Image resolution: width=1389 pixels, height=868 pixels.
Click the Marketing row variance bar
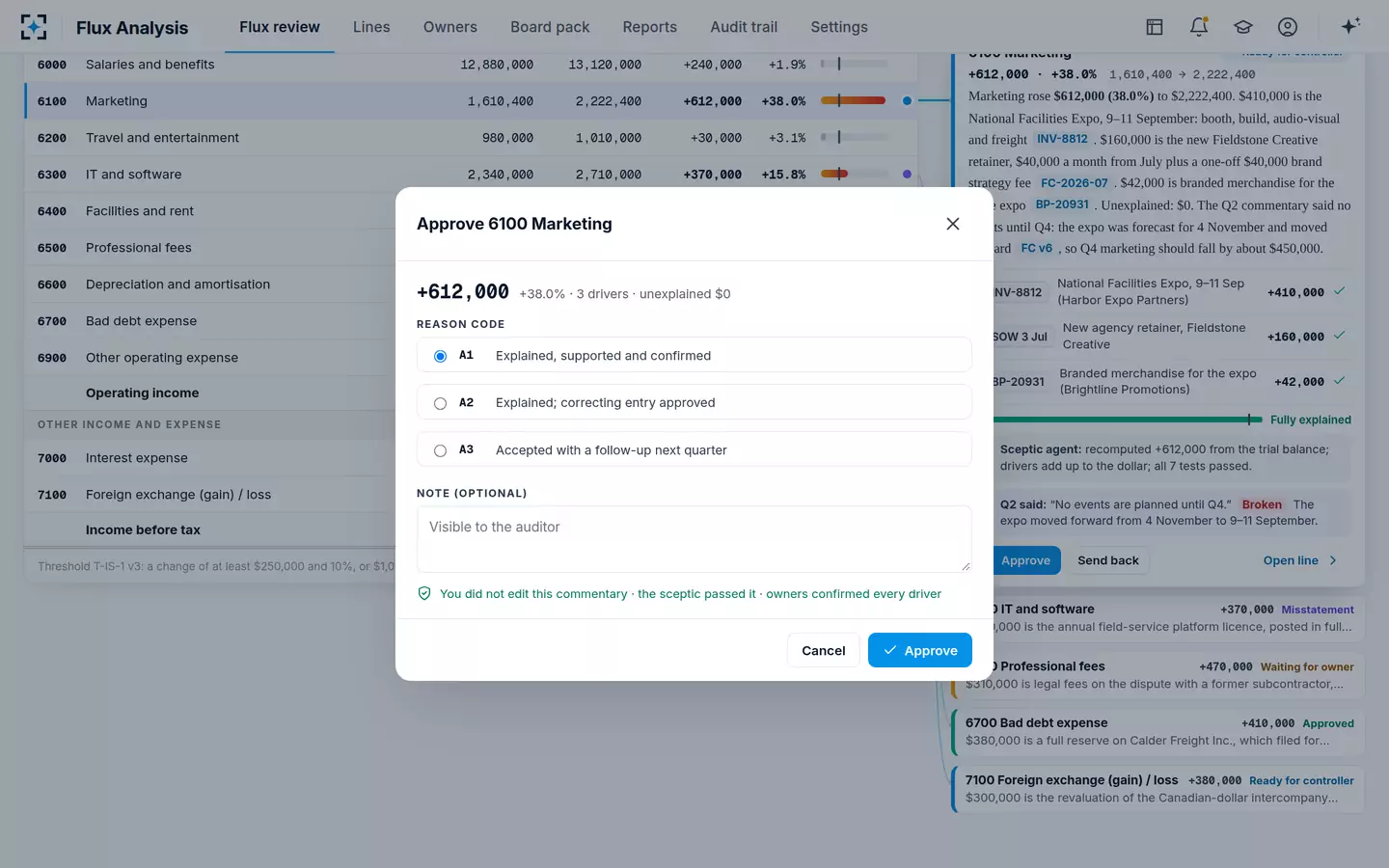[x=853, y=100]
